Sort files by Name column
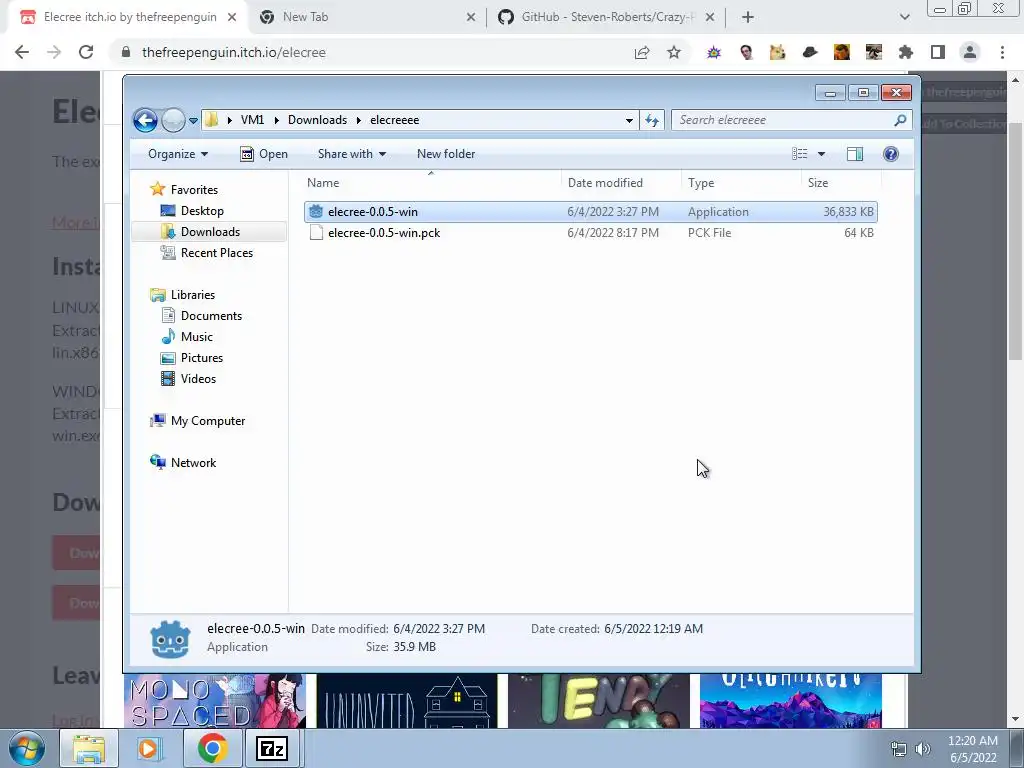This screenshot has height=768, width=1024. click(x=430, y=183)
